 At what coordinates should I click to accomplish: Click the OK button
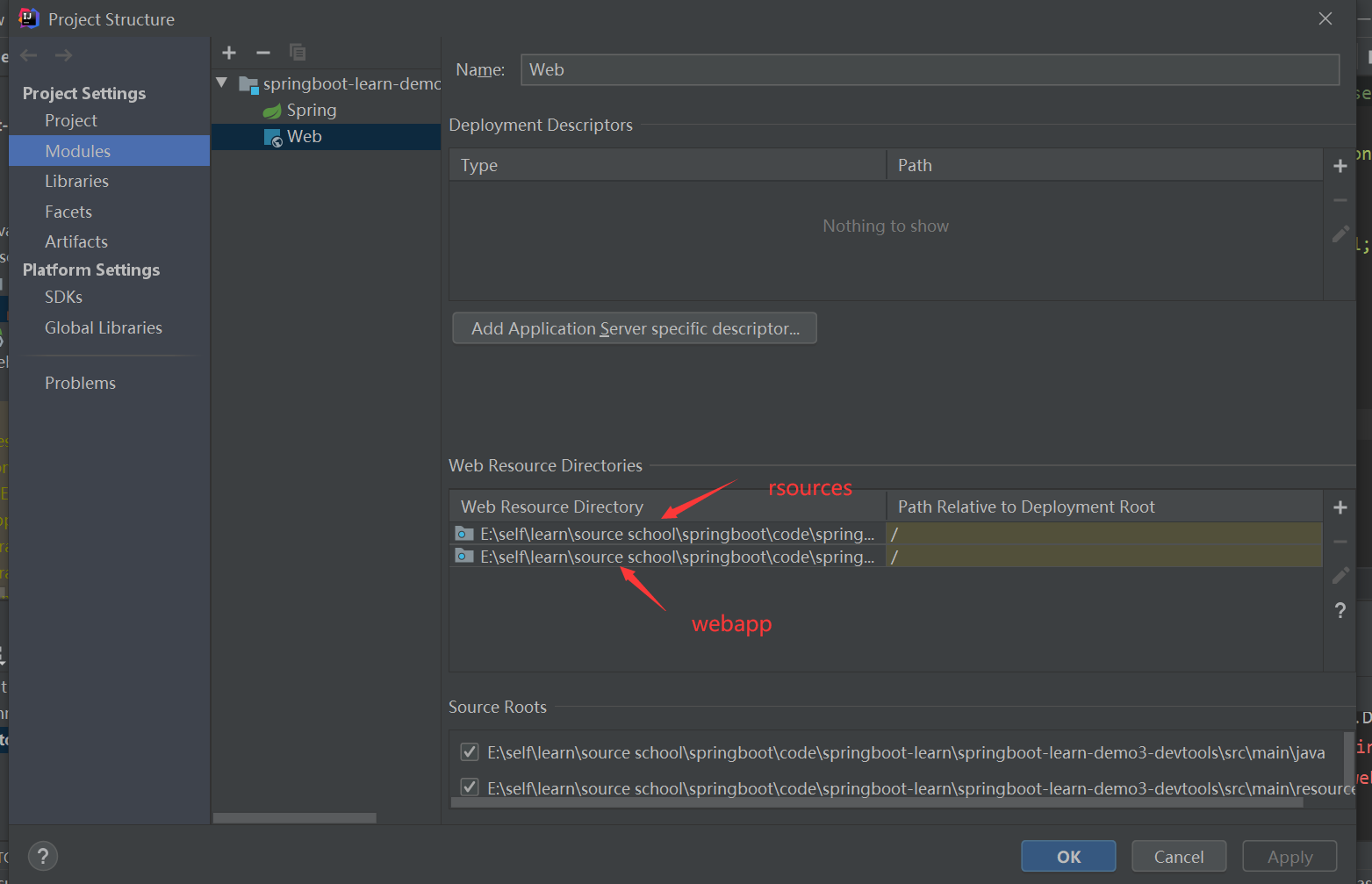point(1068,856)
